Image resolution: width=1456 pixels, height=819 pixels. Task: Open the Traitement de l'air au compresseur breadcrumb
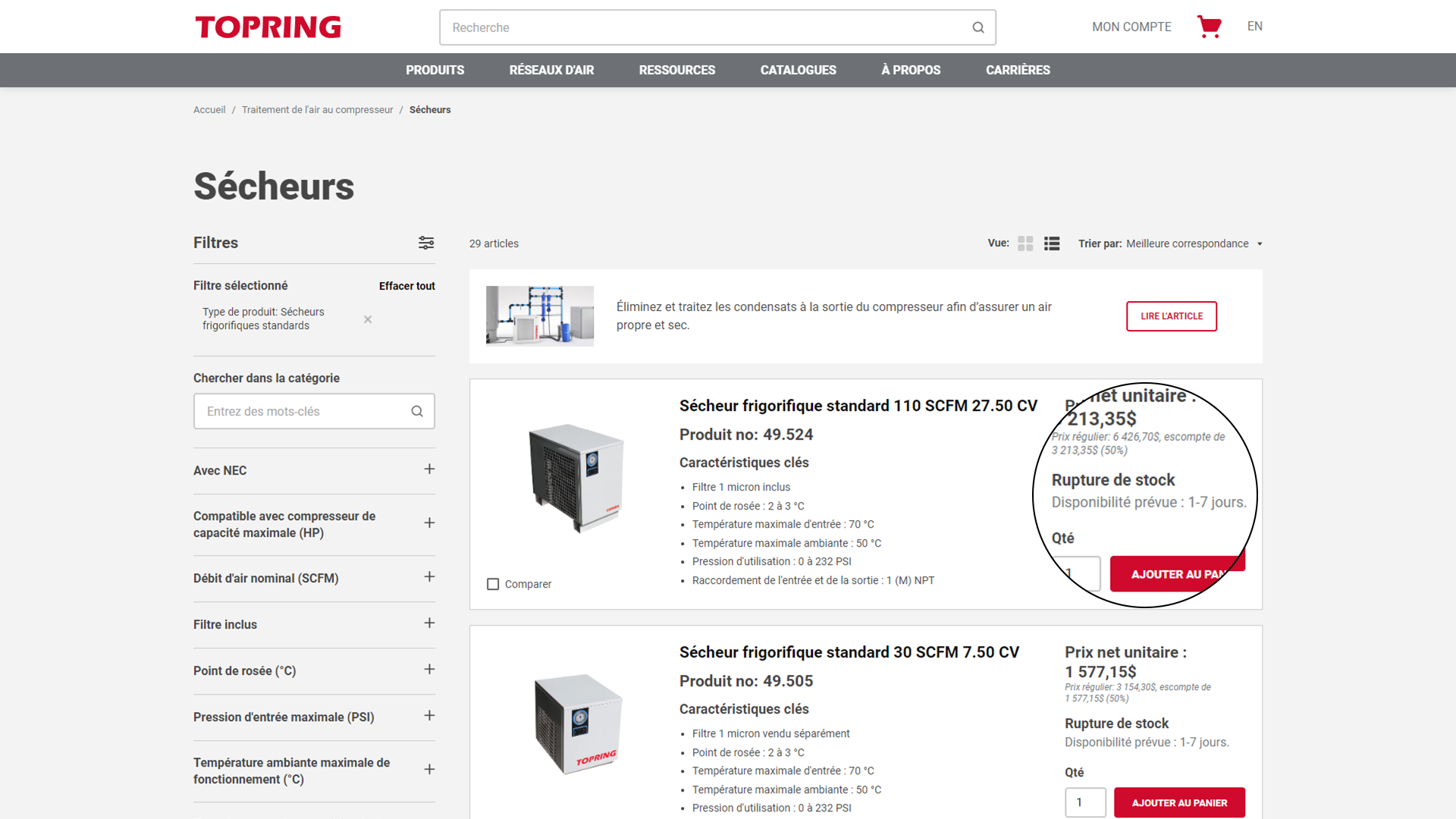click(x=317, y=110)
